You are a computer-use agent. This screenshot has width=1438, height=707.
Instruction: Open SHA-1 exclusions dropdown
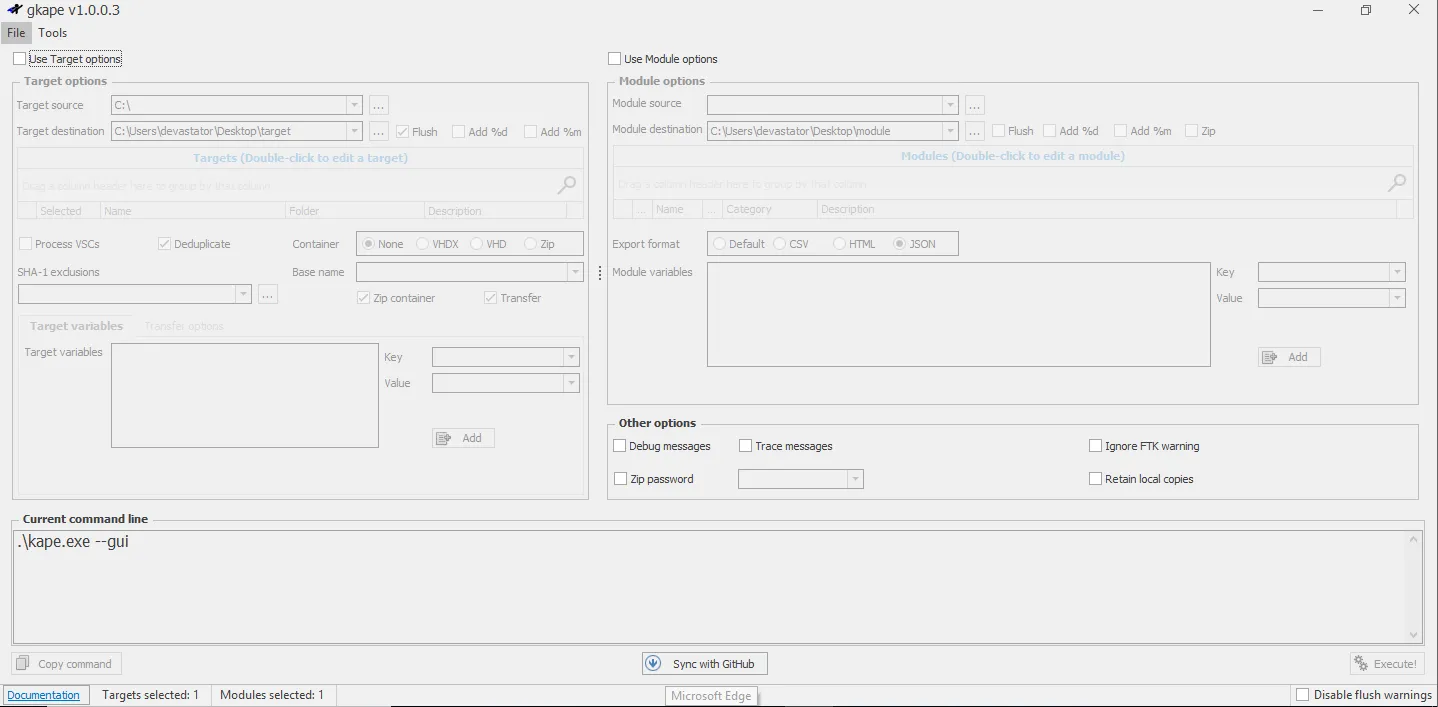(x=243, y=294)
